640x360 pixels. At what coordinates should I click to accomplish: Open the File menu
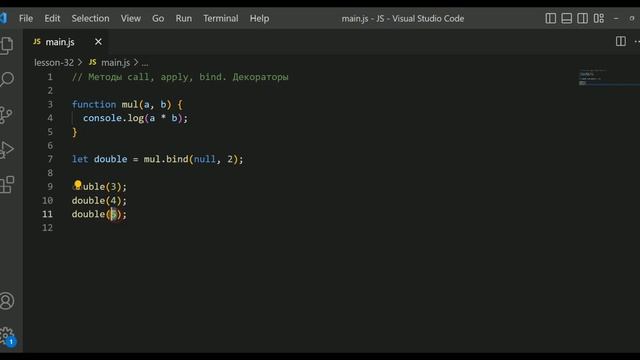click(x=26, y=18)
